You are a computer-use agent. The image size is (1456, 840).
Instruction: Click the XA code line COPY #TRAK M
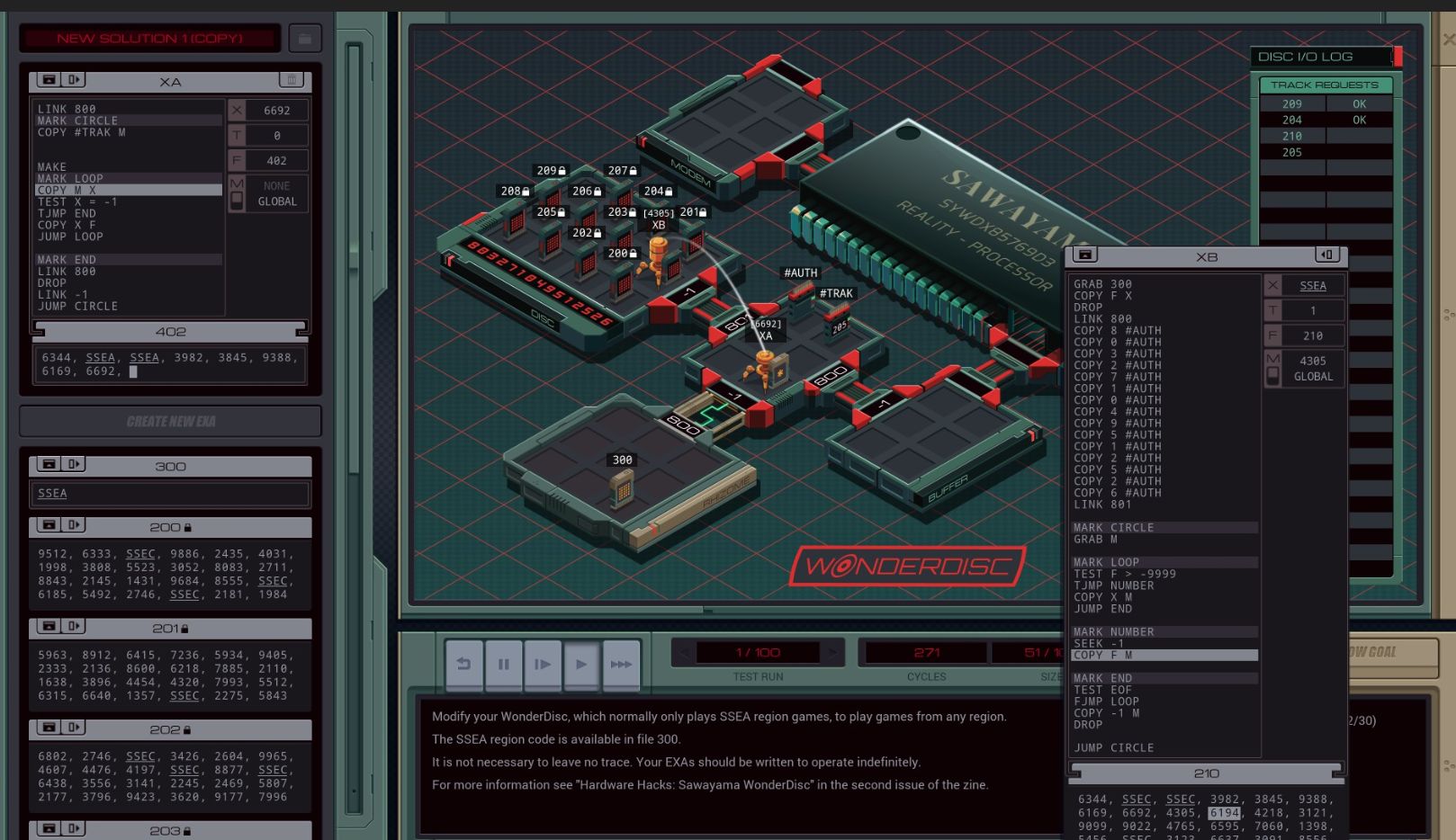[x=82, y=132]
